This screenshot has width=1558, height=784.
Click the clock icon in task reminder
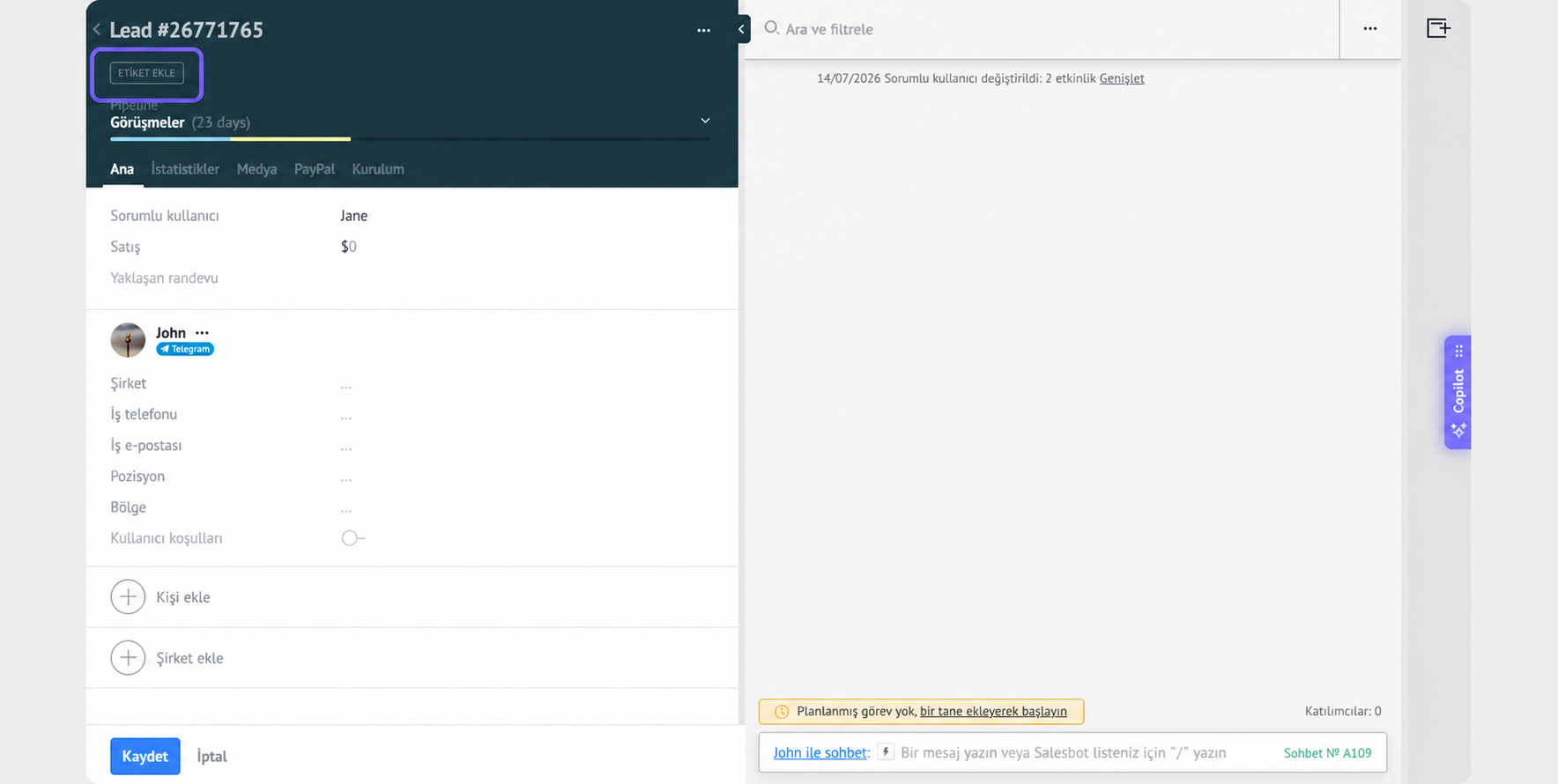781,712
